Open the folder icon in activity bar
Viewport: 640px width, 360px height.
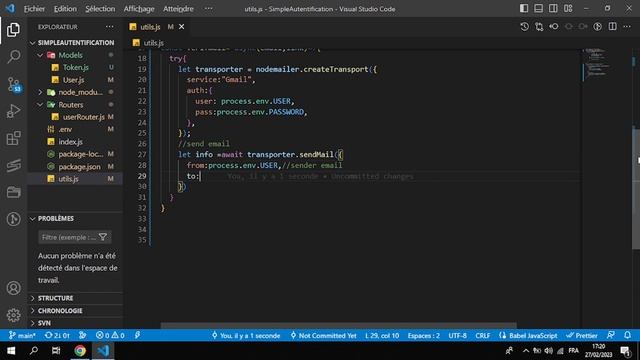pos(13,192)
